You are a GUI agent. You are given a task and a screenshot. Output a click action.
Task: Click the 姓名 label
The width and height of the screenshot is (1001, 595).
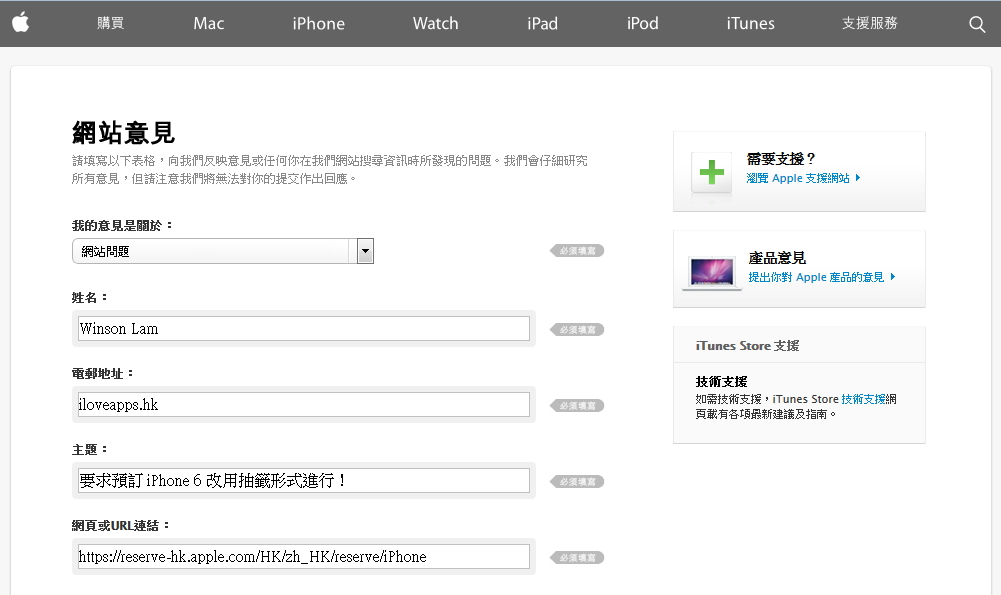89,298
